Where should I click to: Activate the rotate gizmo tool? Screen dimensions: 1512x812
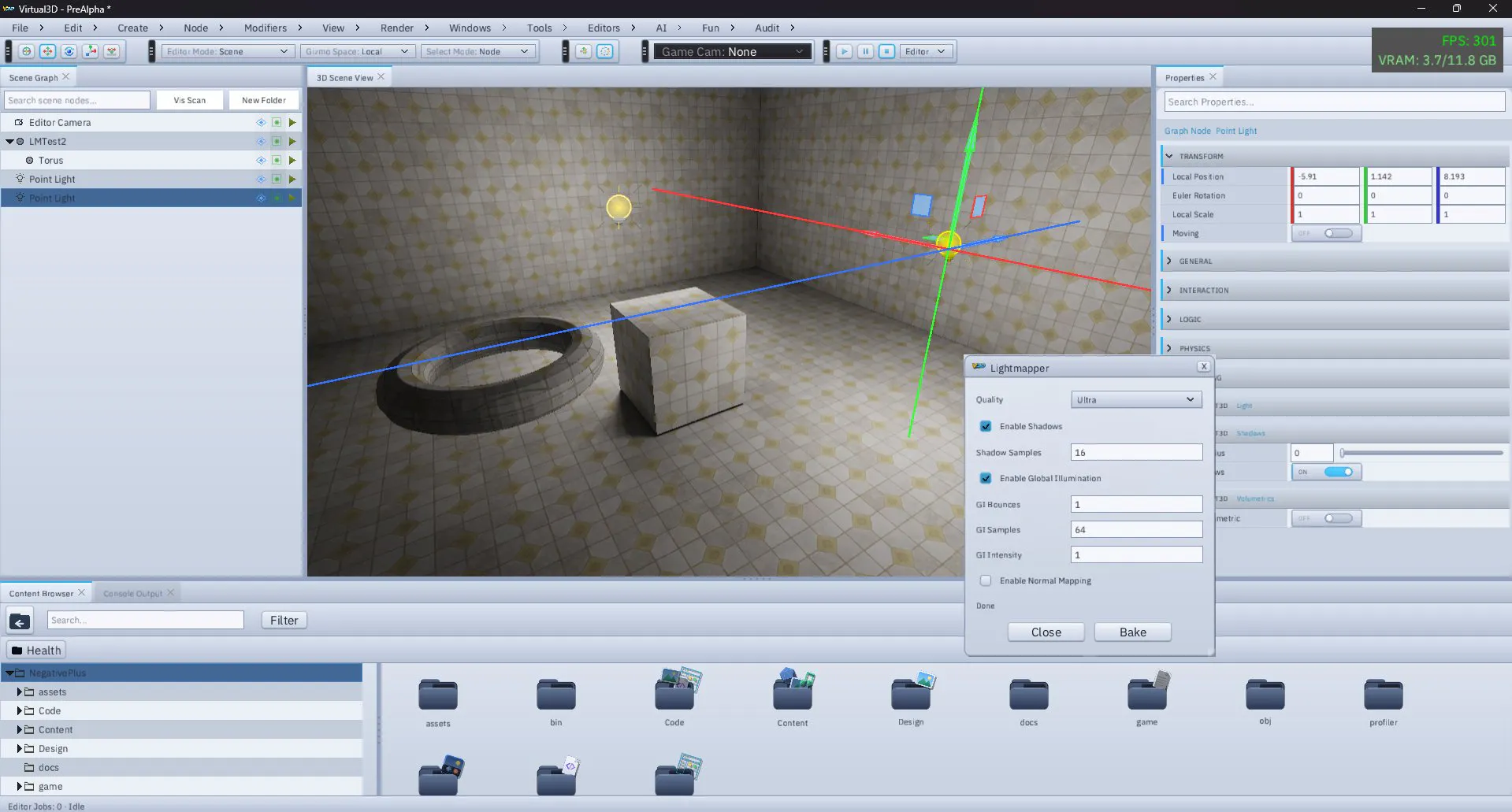[69, 51]
